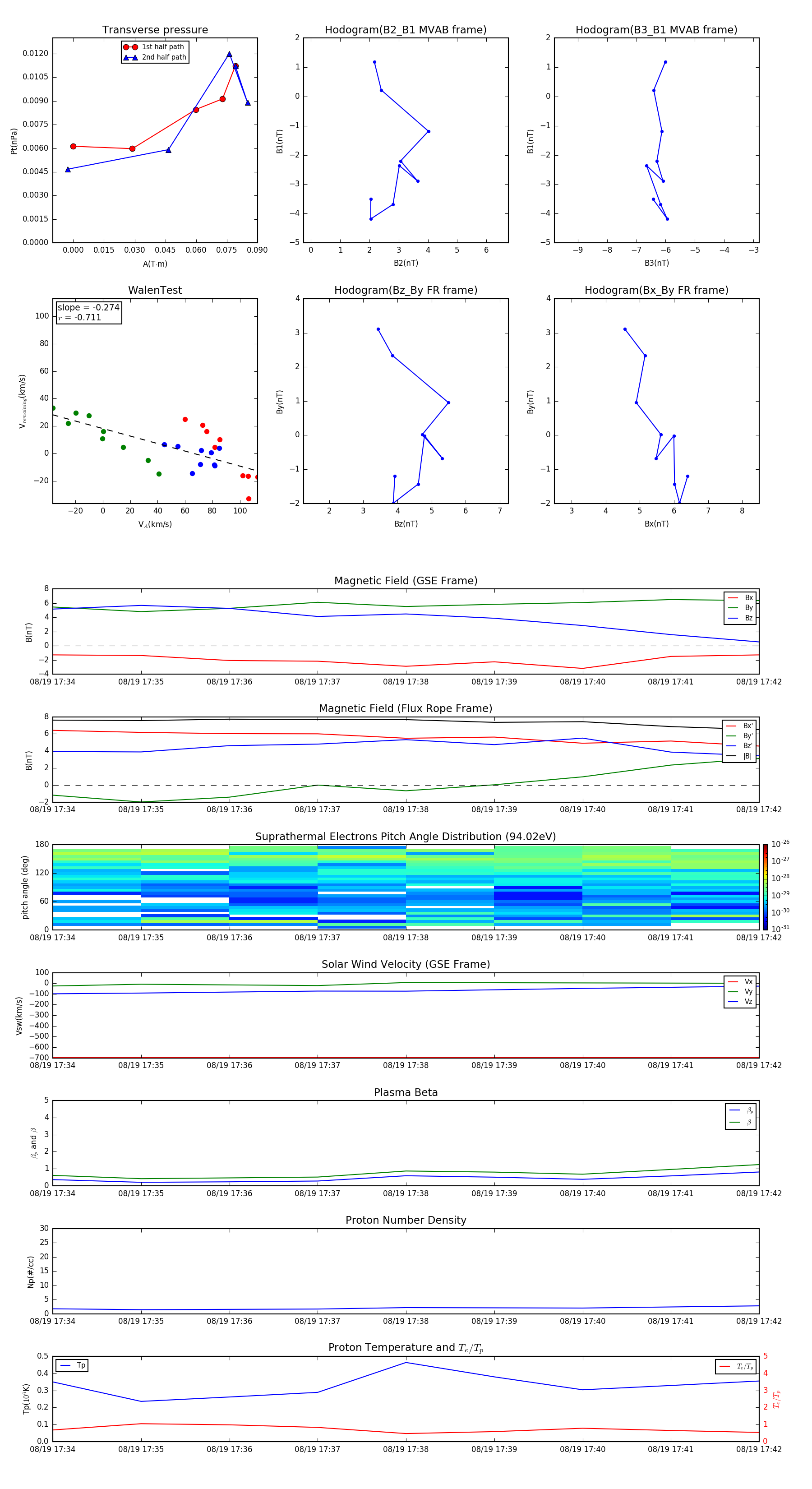Image resolution: width=812 pixels, height=1489 pixels.
Task: Click the "B3(nT)" x-axis label
Action: (x=656, y=263)
